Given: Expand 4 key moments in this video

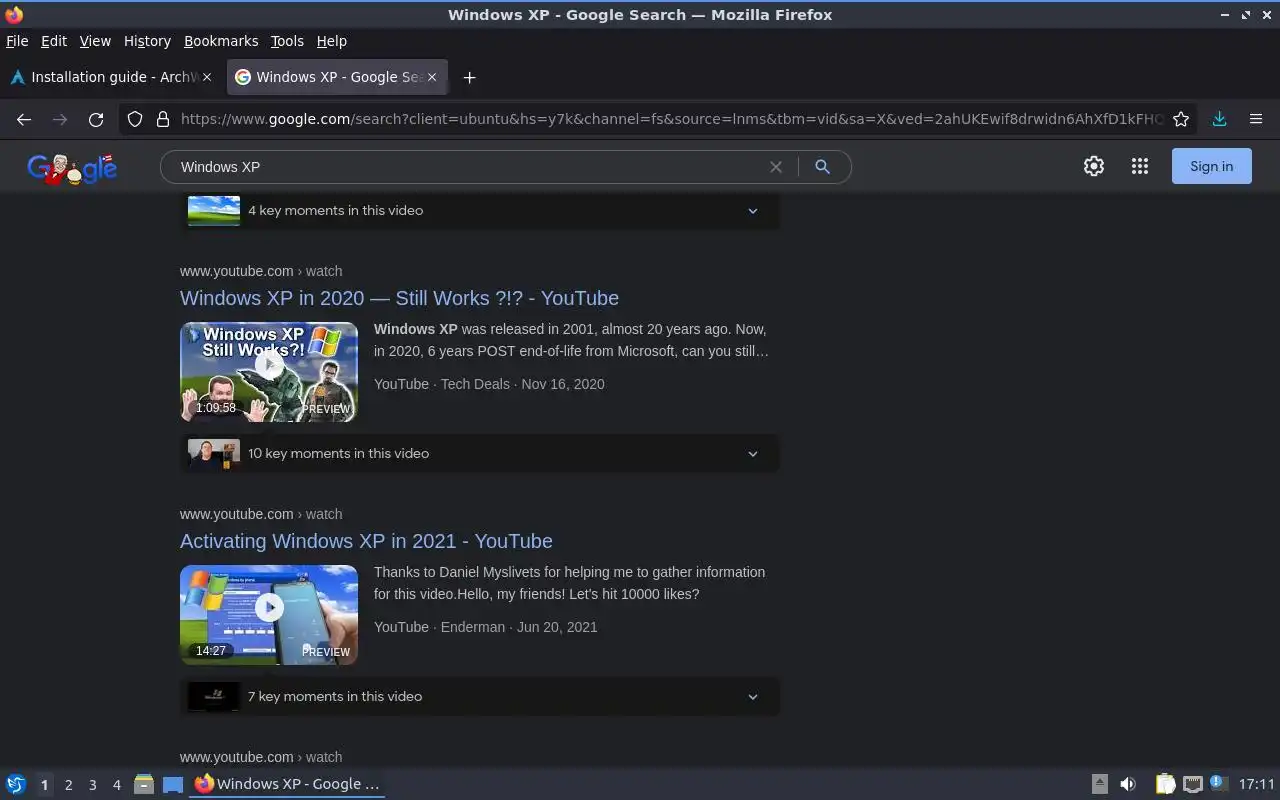Looking at the screenshot, I should pos(480,210).
